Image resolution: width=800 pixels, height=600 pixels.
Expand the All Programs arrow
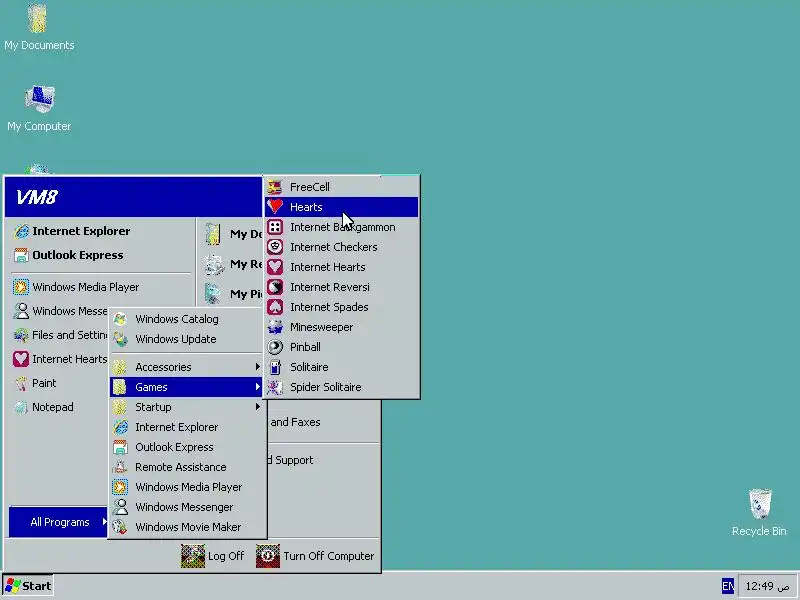tap(104, 522)
